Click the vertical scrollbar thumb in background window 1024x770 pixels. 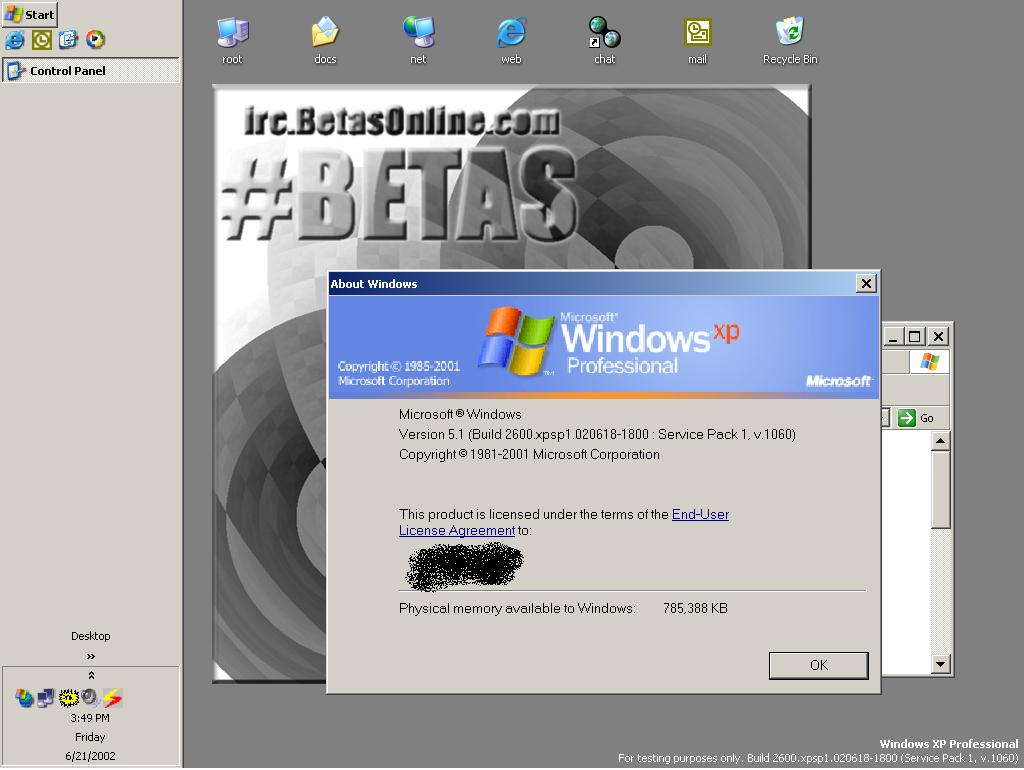pos(940,490)
